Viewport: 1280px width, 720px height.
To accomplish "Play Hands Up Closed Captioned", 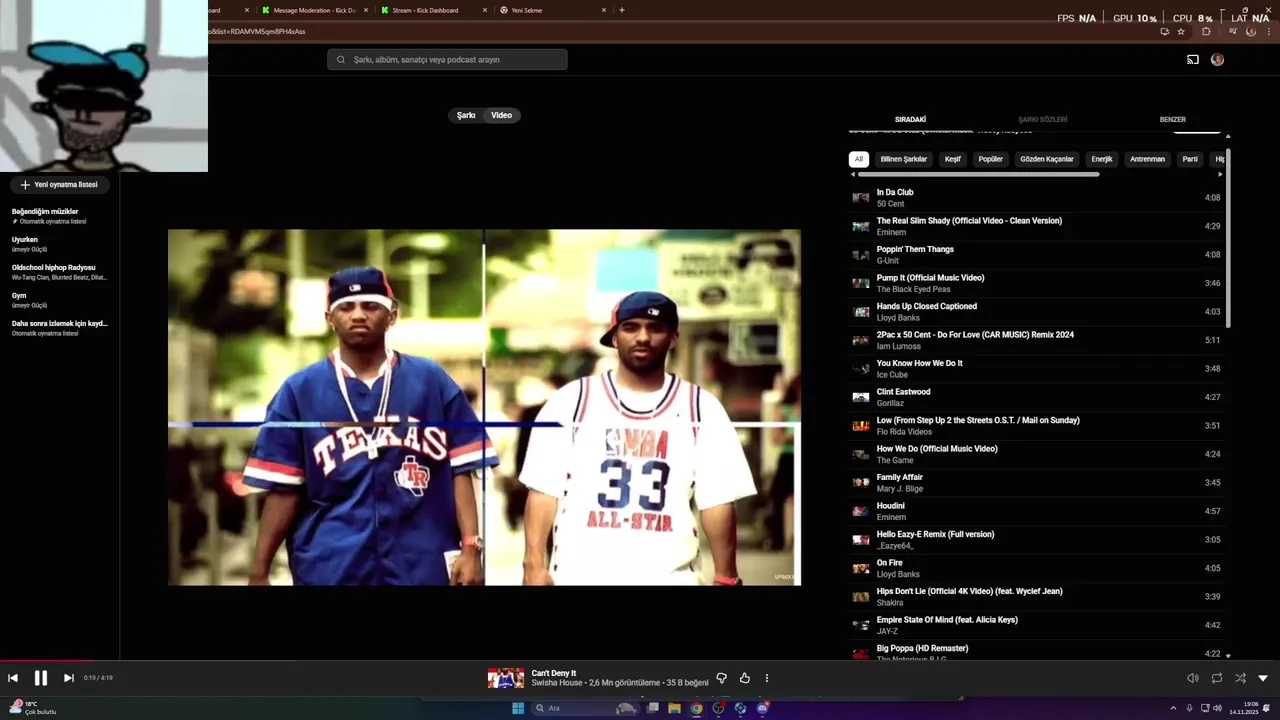I will (x=1035, y=312).
